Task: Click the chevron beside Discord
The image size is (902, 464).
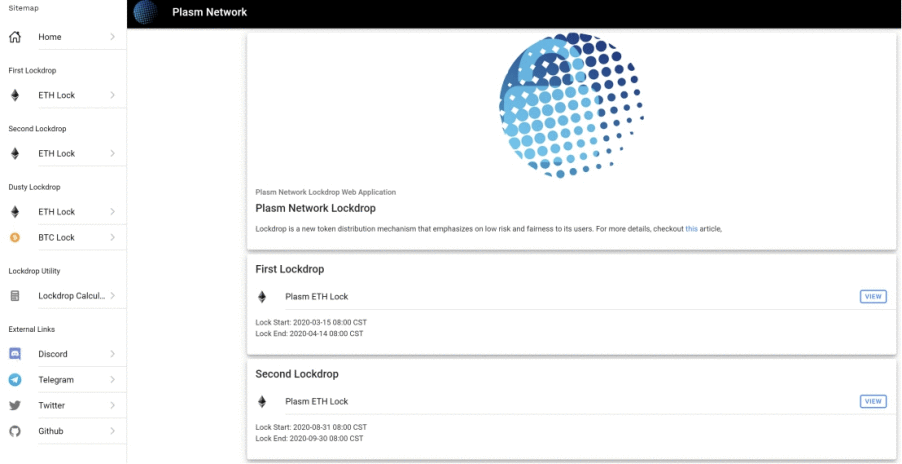Action: 112,354
